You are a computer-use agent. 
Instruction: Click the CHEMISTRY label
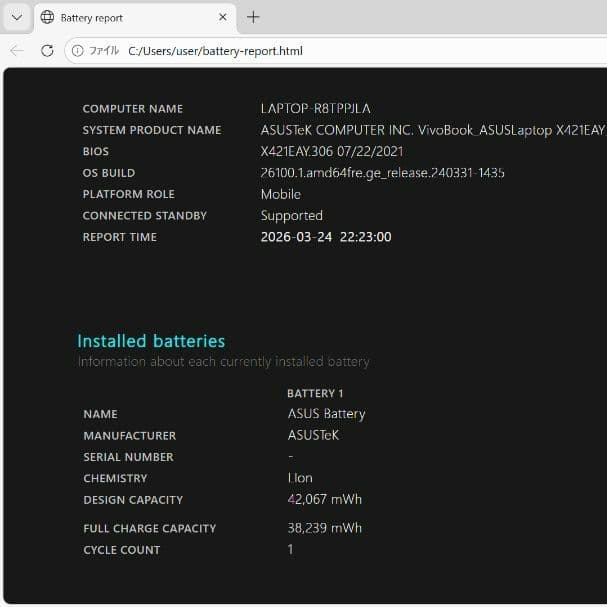point(115,478)
